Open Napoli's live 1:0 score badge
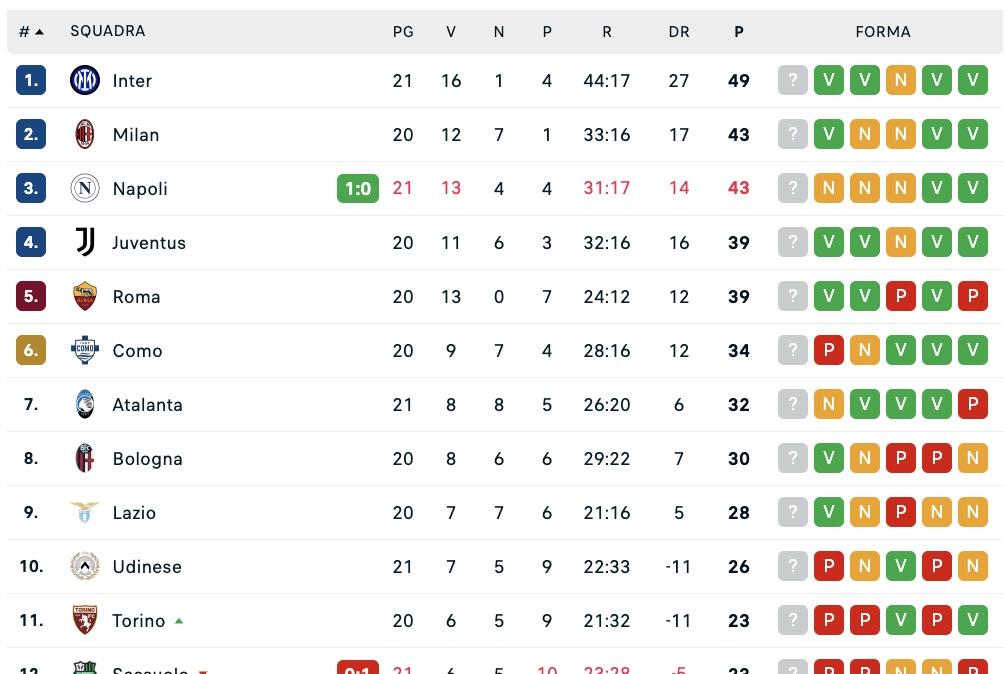The width and height of the screenshot is (1004, 674). [358, 189]
